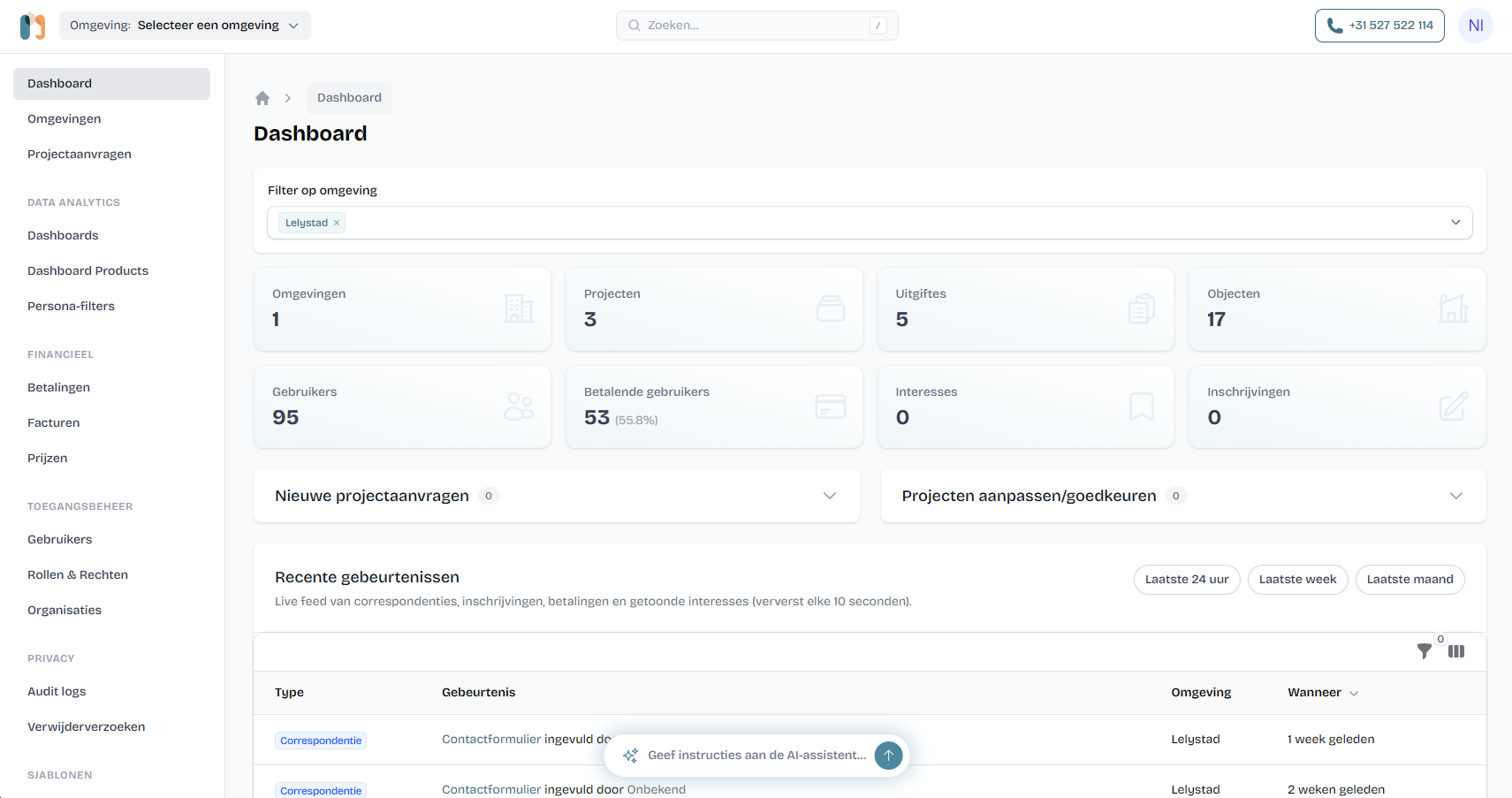Click the Objecten house icon
This screenshot has width=1512, height=798.
click(1454, 308)
